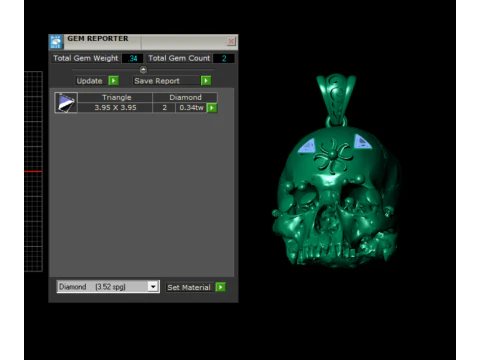Click the Gem Reporter panel logo icon
This screenshot has height=360, width=480.
click(x=56, y=42)
